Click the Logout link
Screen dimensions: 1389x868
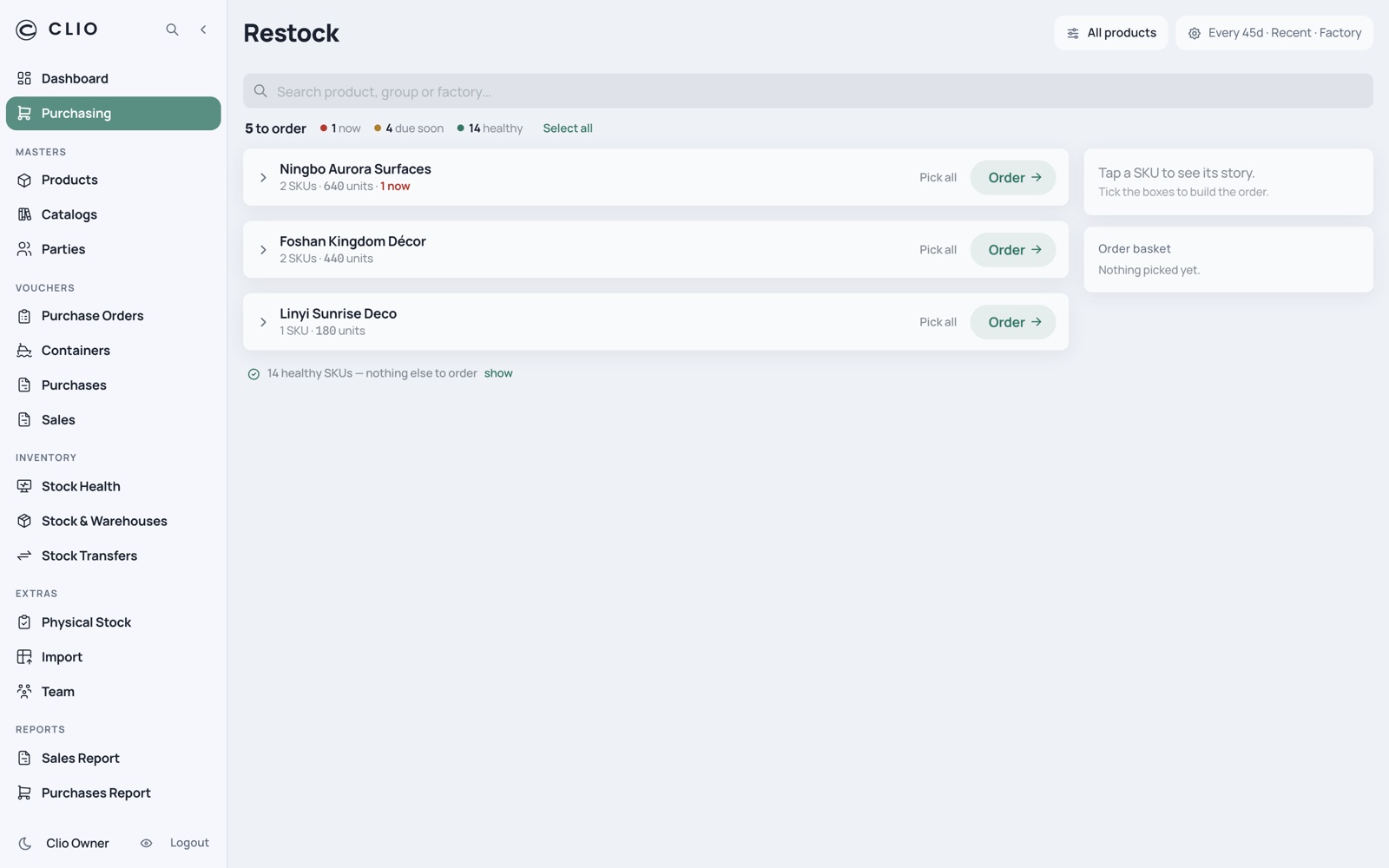tap(189, 843)
